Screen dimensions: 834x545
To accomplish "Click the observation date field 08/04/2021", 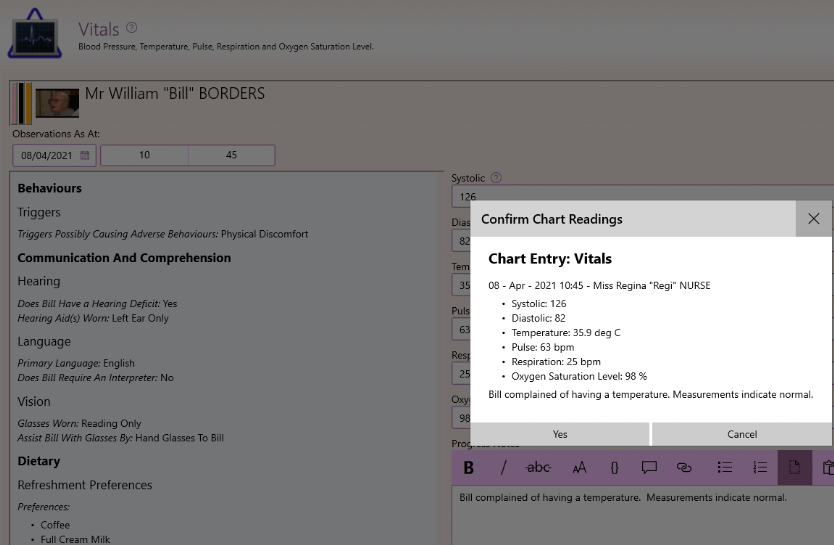I will [x=54, y=155].
